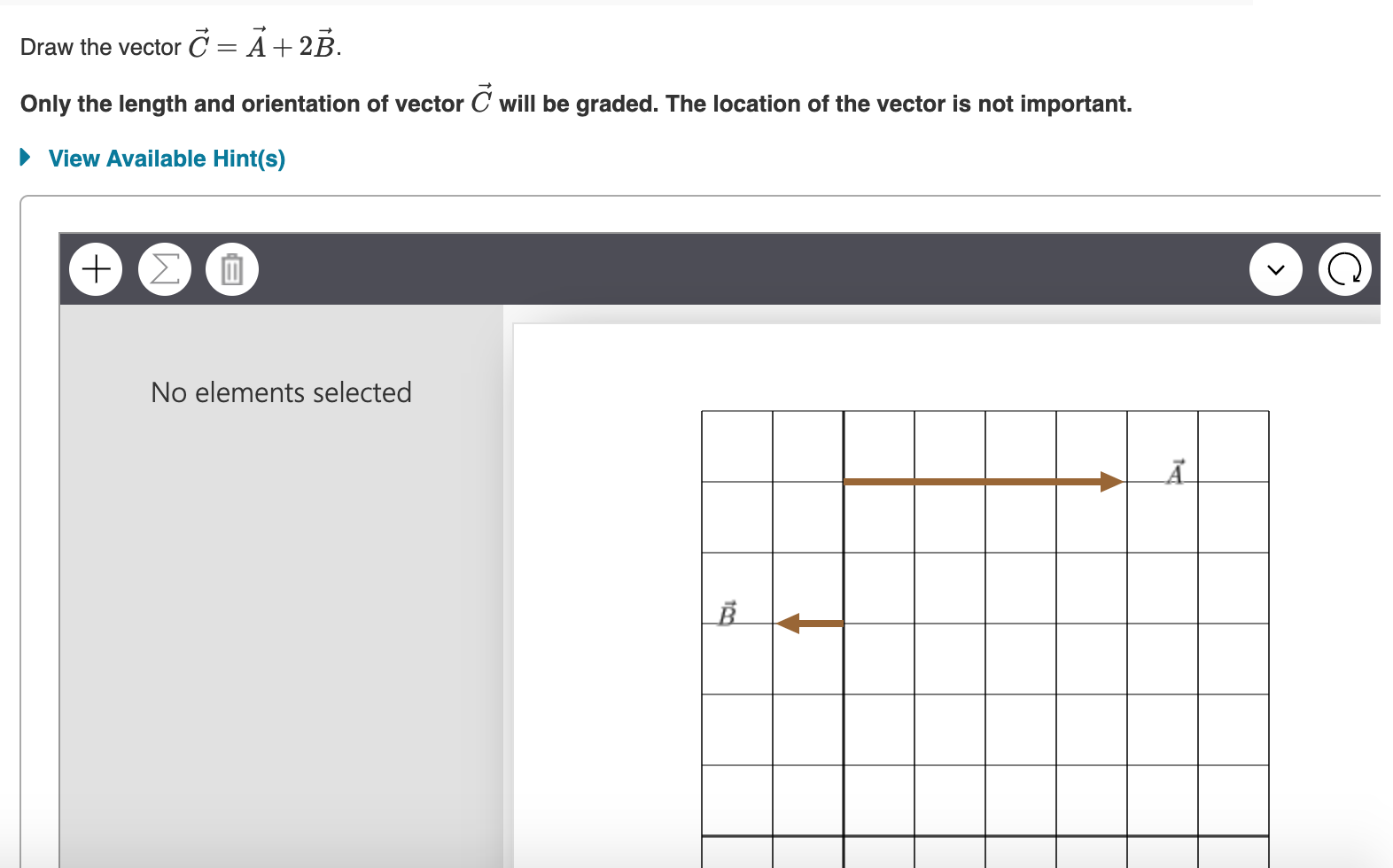Activate the vector sum Σ tool

(x=163, y=268)
